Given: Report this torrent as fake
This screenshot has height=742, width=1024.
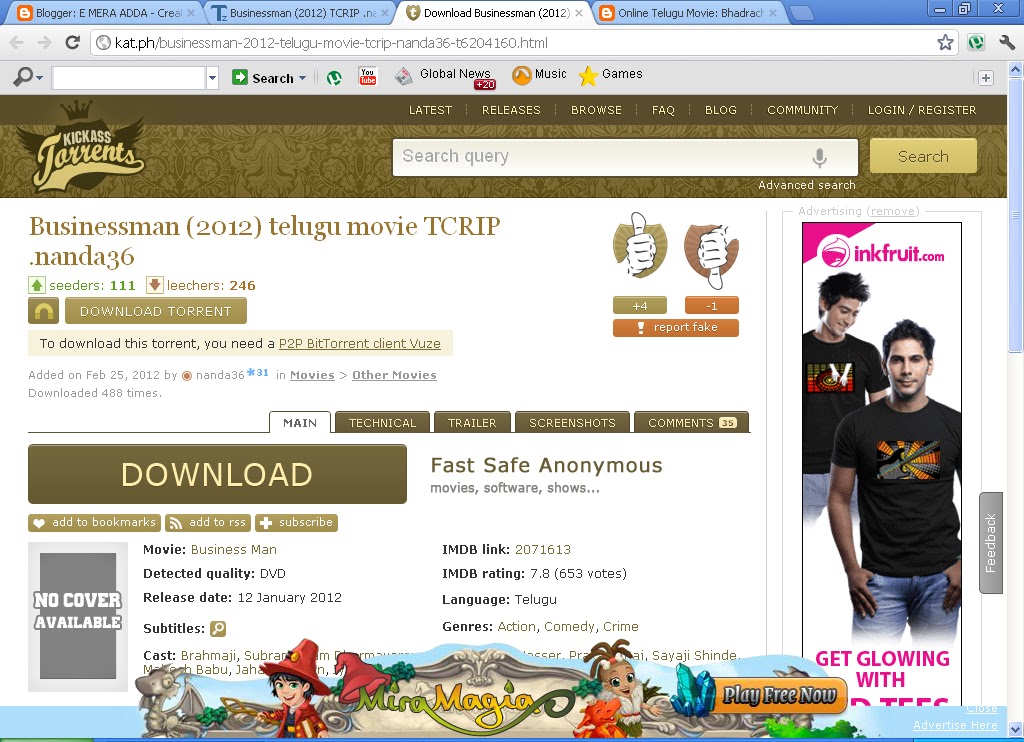Looking at the screenshot, I should point(676,327).
